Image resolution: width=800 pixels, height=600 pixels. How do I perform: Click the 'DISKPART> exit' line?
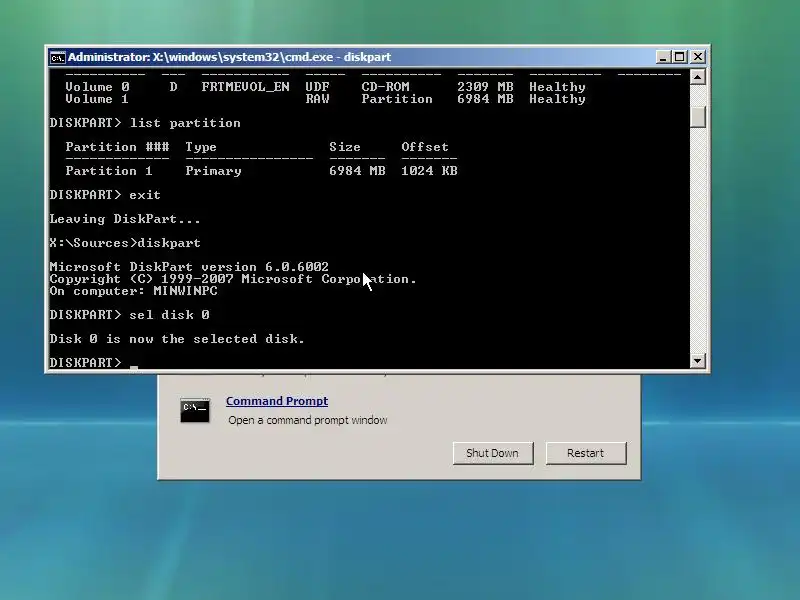pos(105,195)
